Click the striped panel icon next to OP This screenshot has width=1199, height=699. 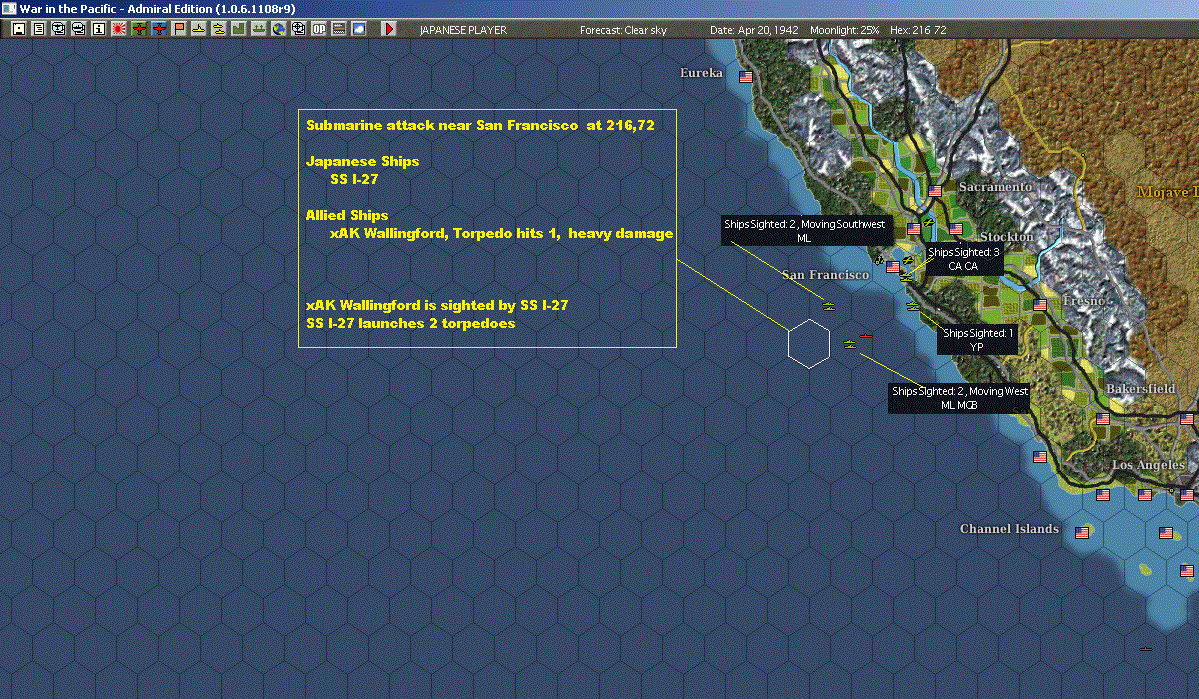339,29
